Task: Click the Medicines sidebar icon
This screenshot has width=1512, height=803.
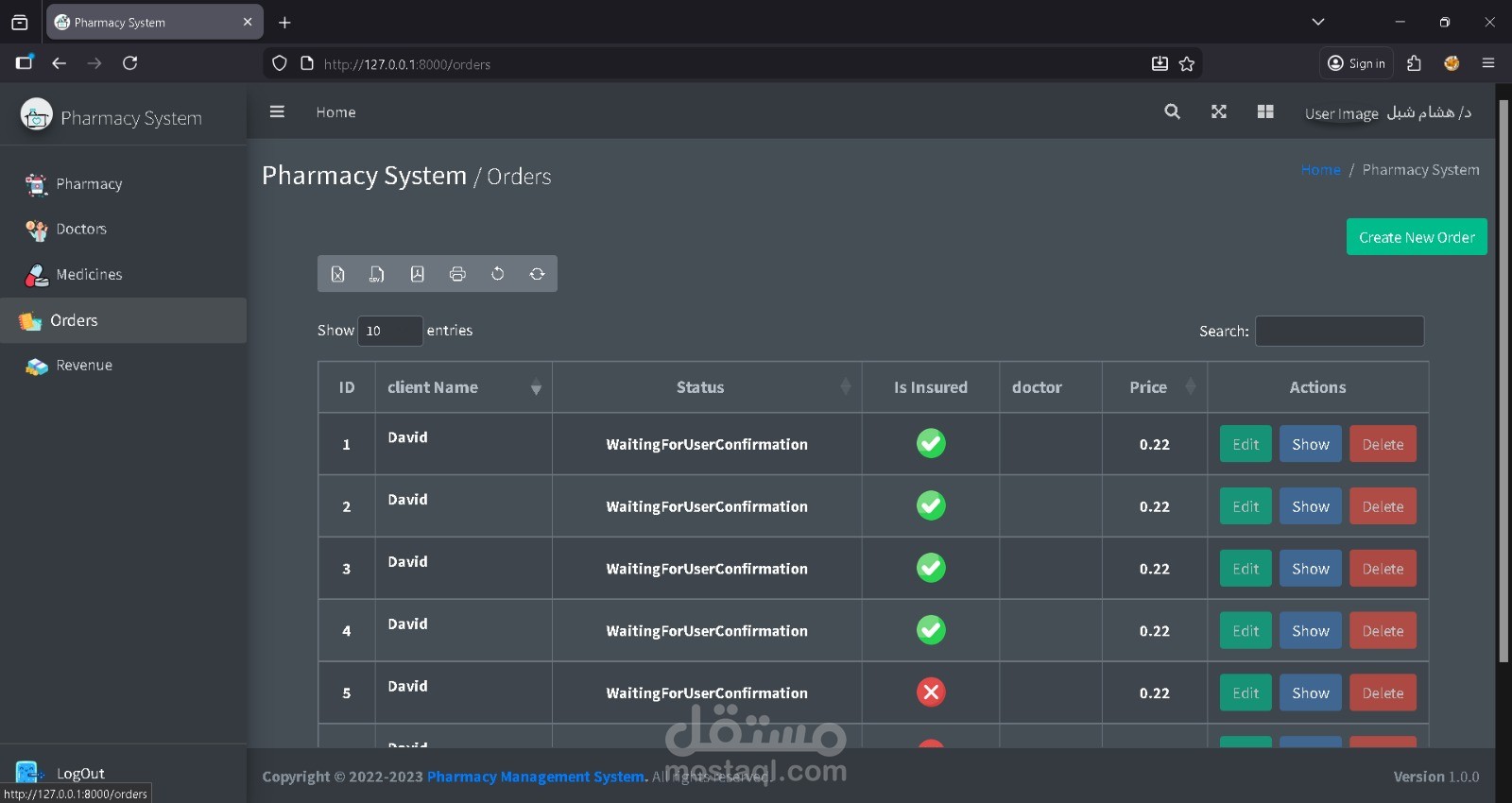Action: (x=36, y=275)
